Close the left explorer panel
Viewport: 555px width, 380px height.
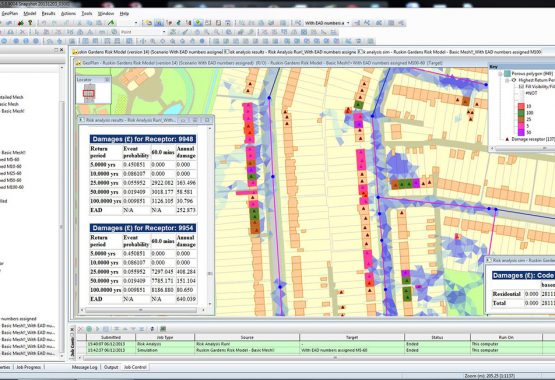tap(62, 50)
